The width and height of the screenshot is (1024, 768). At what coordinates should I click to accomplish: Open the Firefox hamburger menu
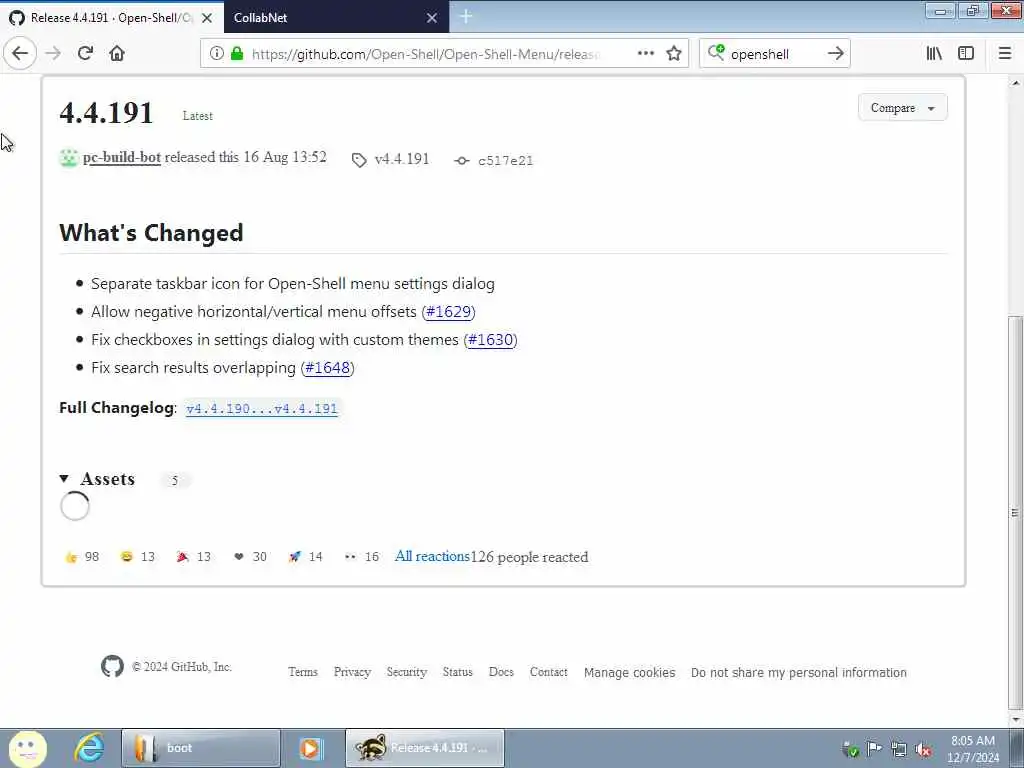pyautogui.click(x=1004, y=54)
